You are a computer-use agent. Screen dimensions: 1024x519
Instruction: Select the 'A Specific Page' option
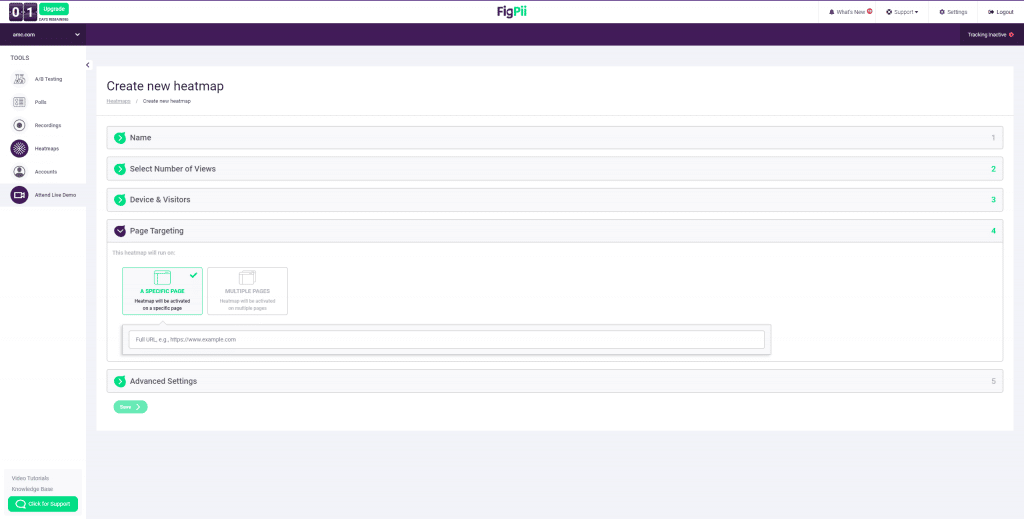(162, 290)
